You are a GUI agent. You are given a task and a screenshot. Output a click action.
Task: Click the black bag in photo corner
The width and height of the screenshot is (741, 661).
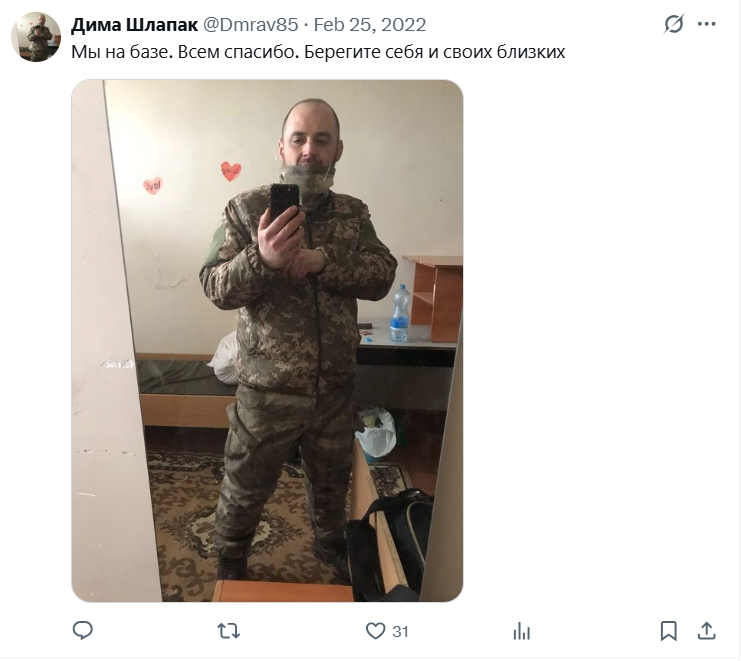(390, 545)
